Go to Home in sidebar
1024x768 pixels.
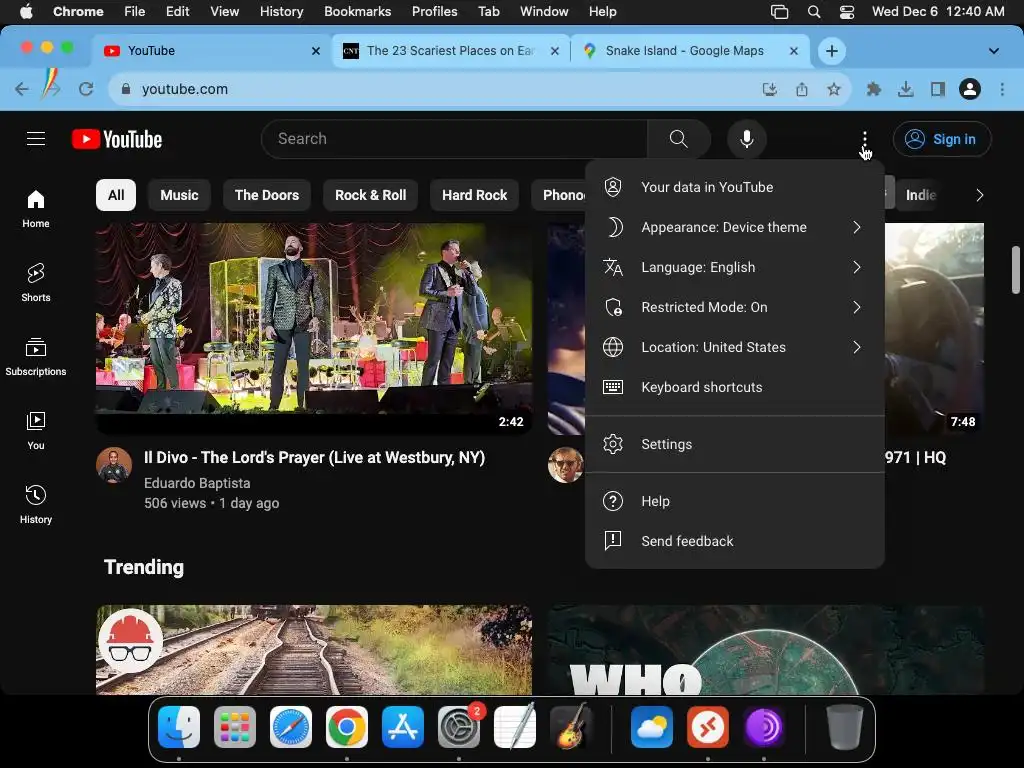click(36, 209)
